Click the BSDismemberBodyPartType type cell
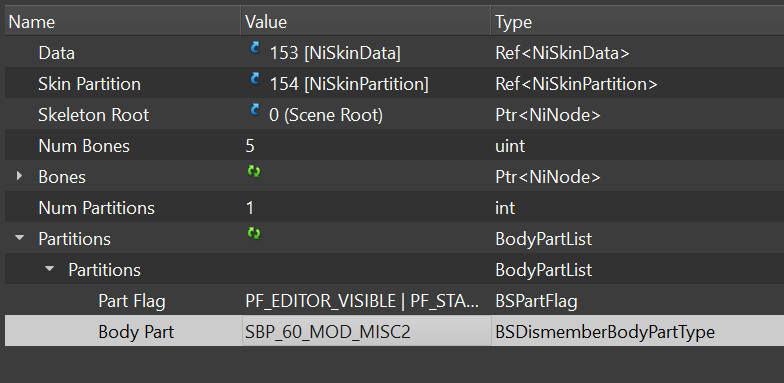Screen dimensions: 784x383 [605, 332]
